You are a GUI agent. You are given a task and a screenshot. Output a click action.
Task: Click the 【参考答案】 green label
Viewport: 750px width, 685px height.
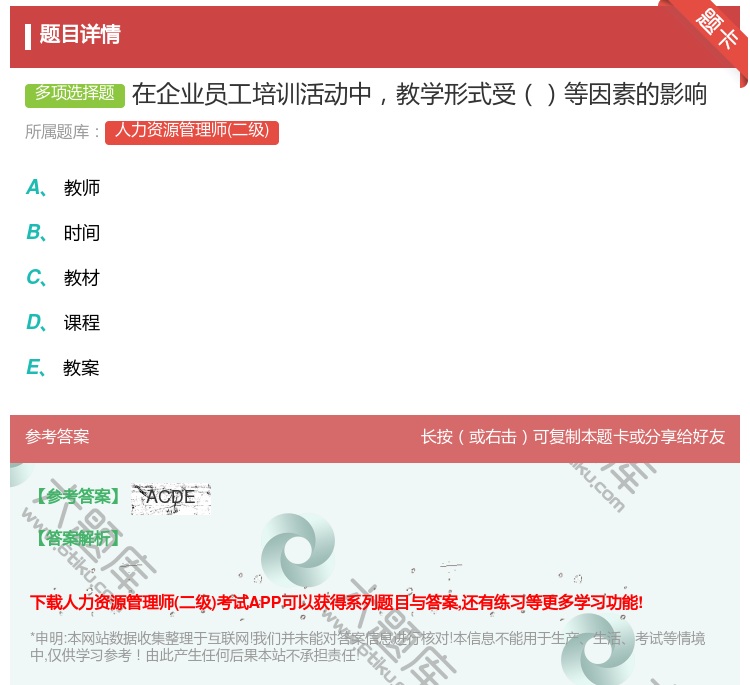78,497
